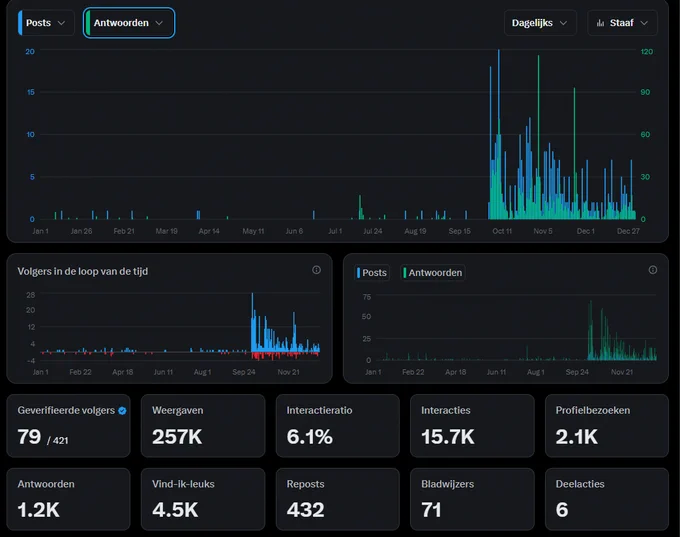This screenshot has height=537, width=680.
Task: Click the 'Volgers in de loop van de tijd' title
Action: point(82,272)
